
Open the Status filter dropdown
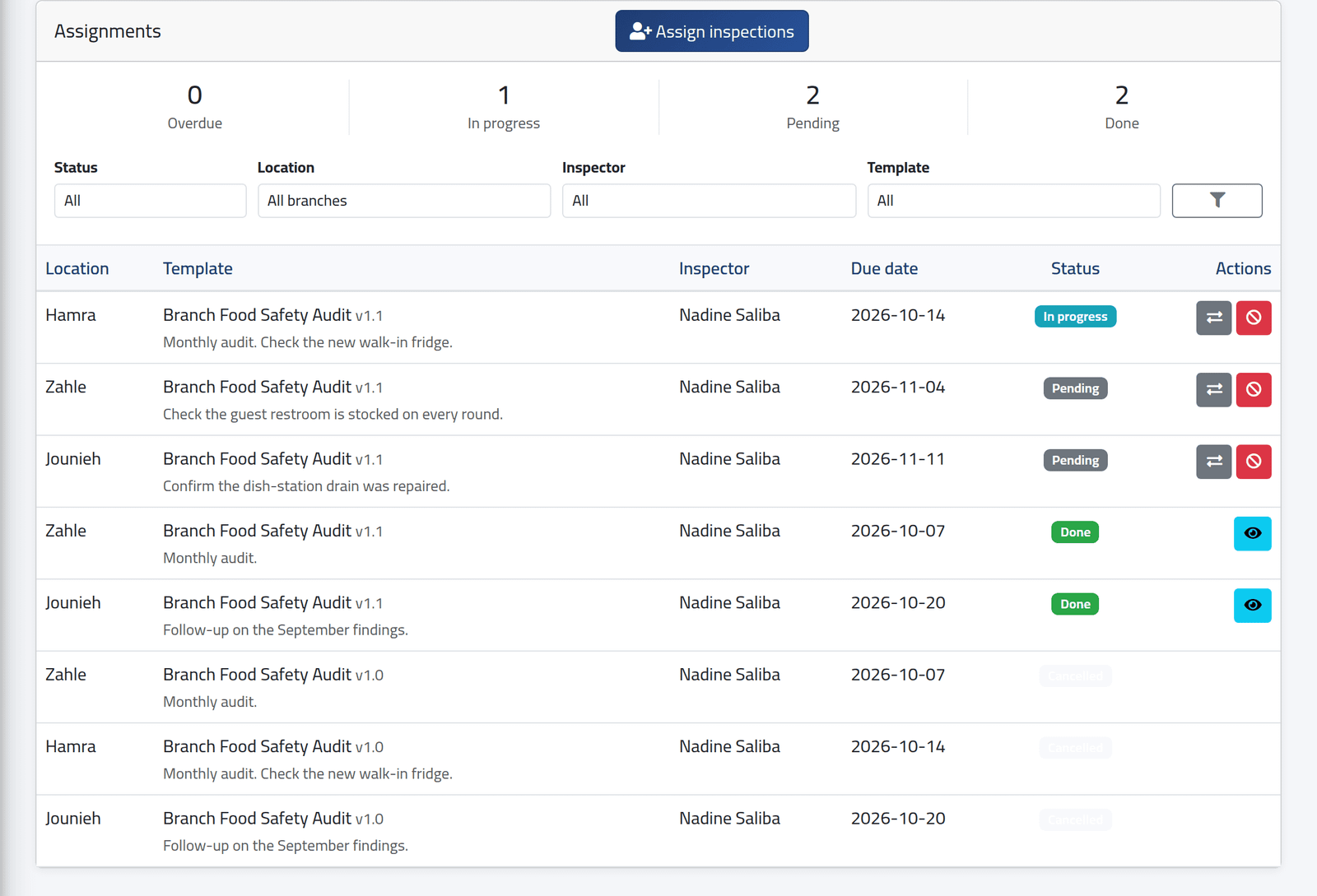150,201
